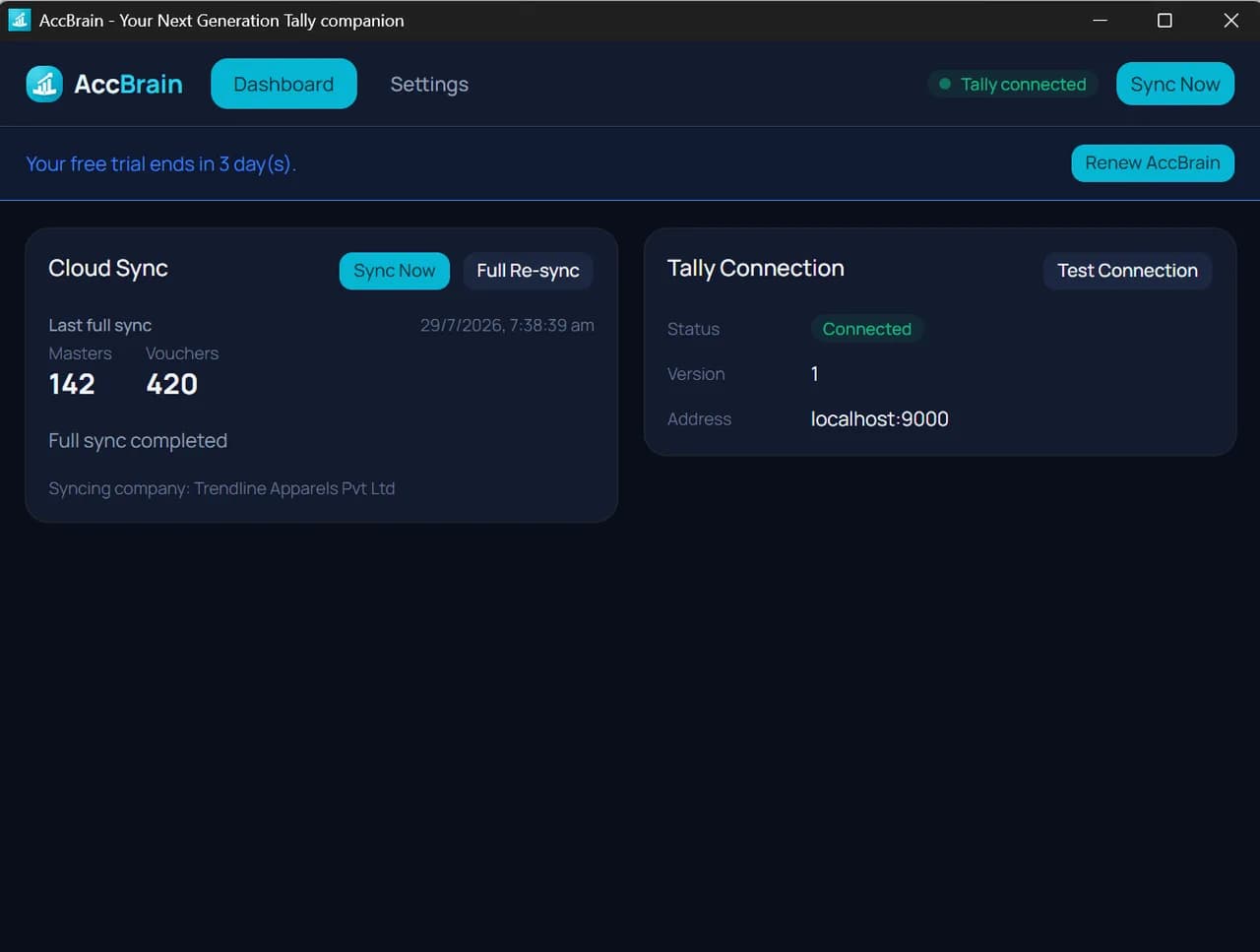Click the timestamp 29/7/2026, 7:38:39 am
Image resolution: width=1260 pixels, height=952 pixels.
click(x=507, y=326)
